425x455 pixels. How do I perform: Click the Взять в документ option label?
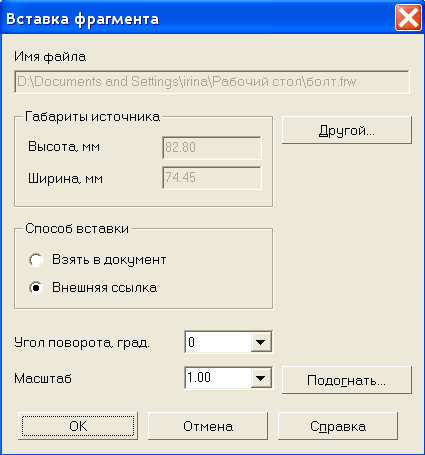[x=109, y=260]
